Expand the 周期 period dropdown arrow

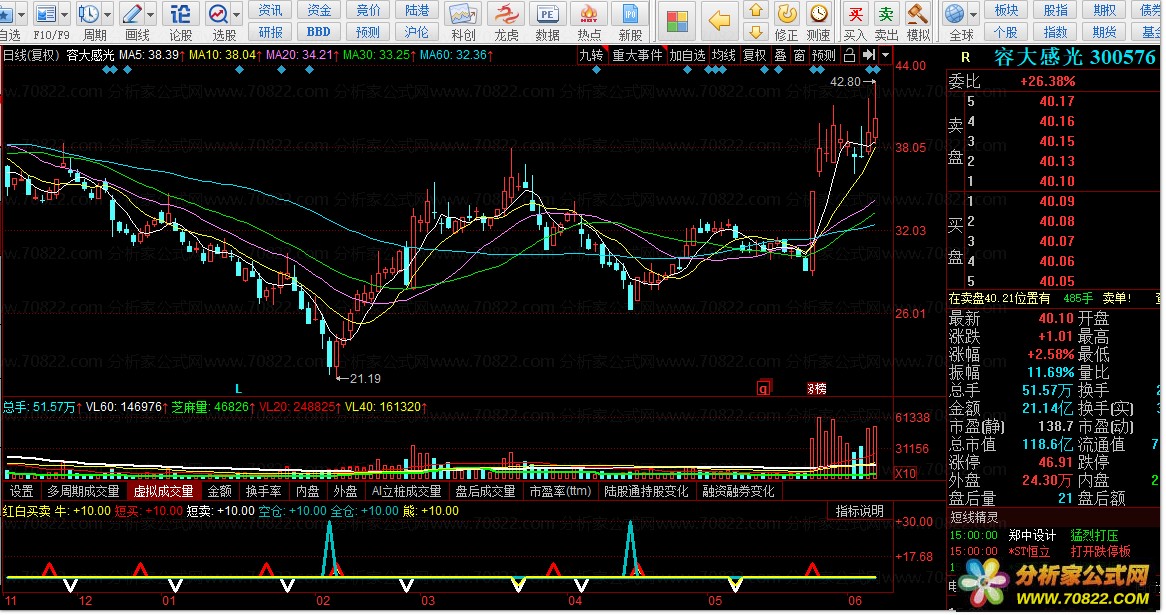click(108, 14)
